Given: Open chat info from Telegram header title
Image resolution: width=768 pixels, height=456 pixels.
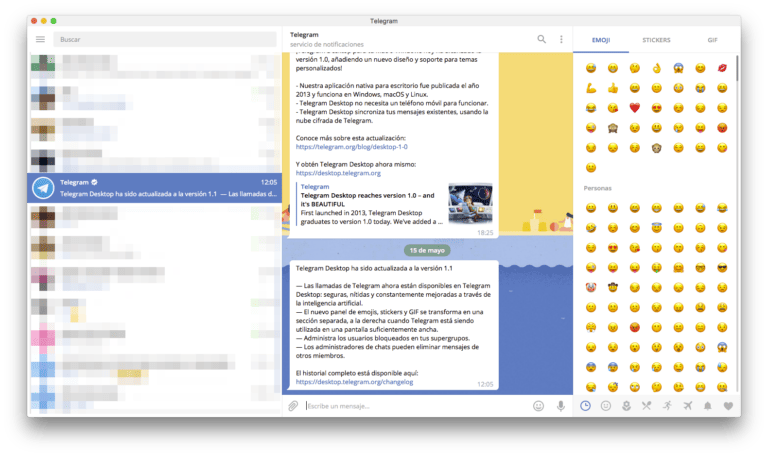Looking at the screenshot, I should click(304, 35).
